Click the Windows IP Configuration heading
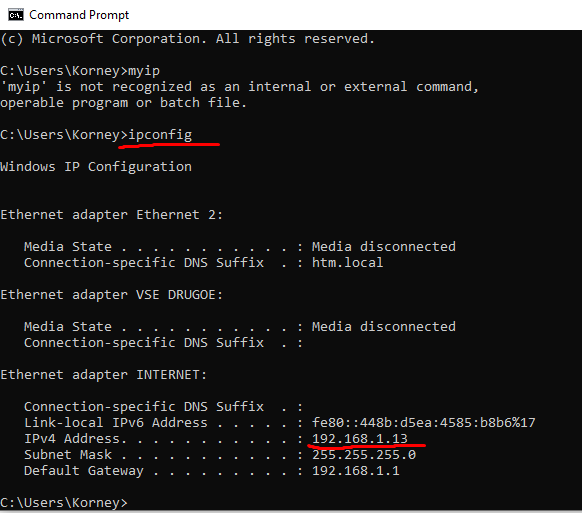Image resolution: width=582 pixels, height=513 pixels. [96, 167]
